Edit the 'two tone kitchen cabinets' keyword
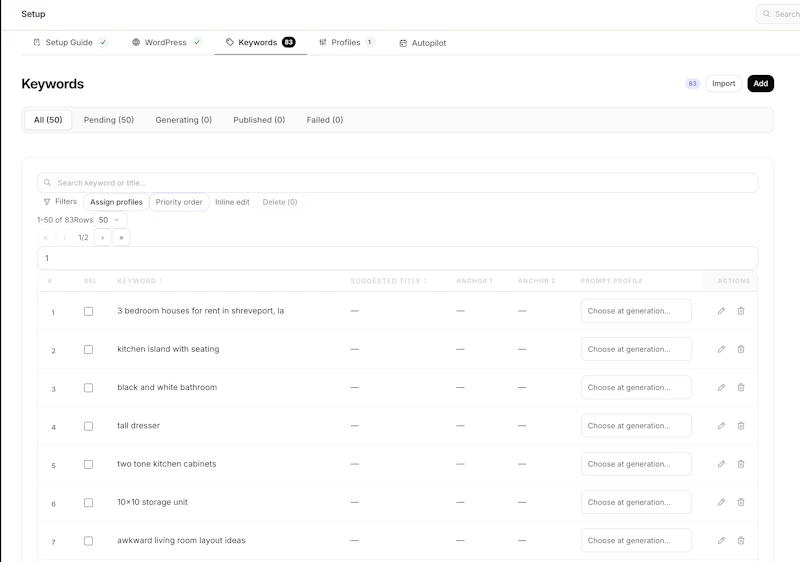 click(x=721, y=464)
